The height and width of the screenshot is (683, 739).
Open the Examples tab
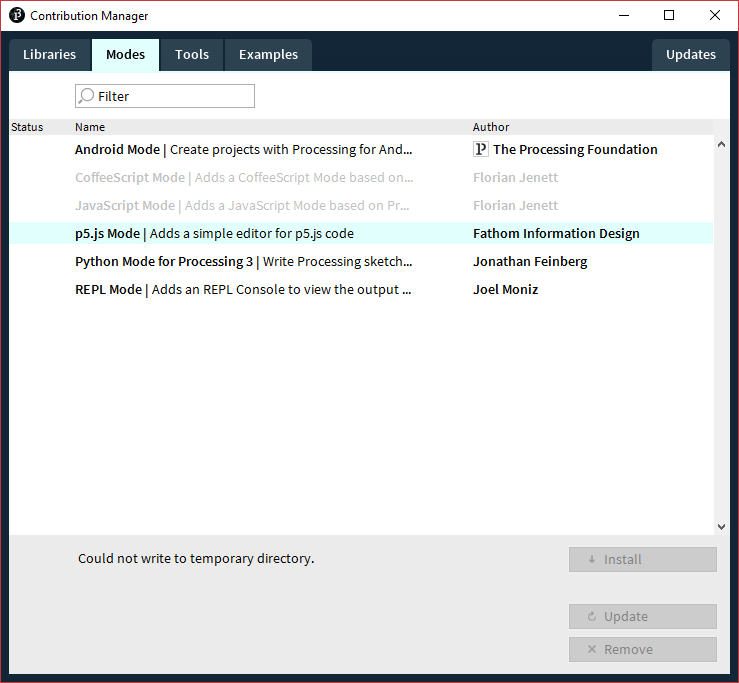tap(268, 55)
